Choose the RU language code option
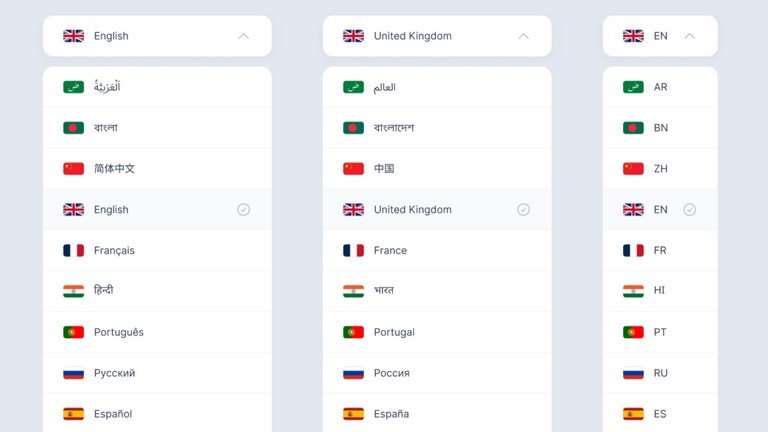768x432 pixels. click(x=660, y=373)
